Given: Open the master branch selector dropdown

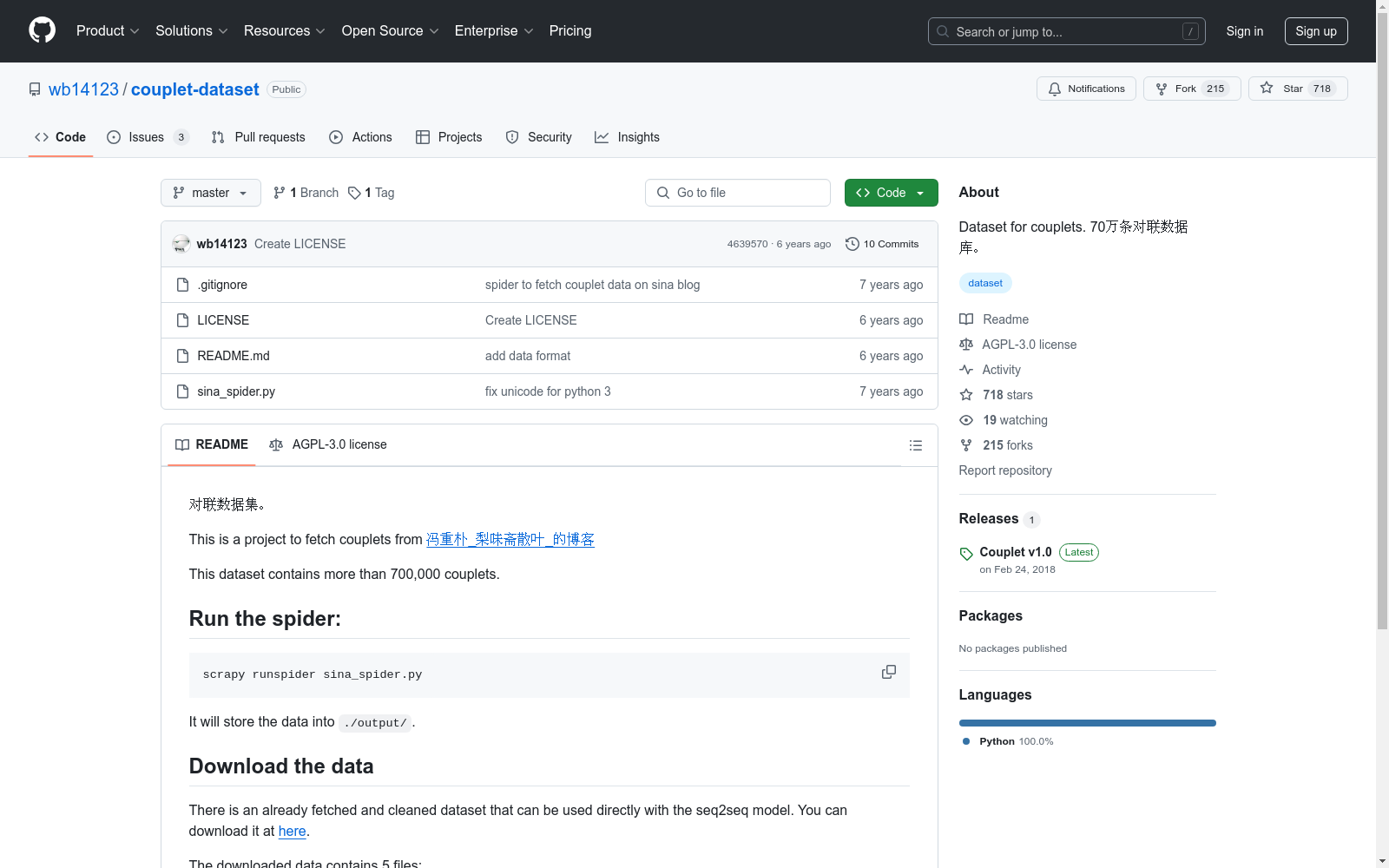Looking at the screenshot, I should tap(211, 193).
